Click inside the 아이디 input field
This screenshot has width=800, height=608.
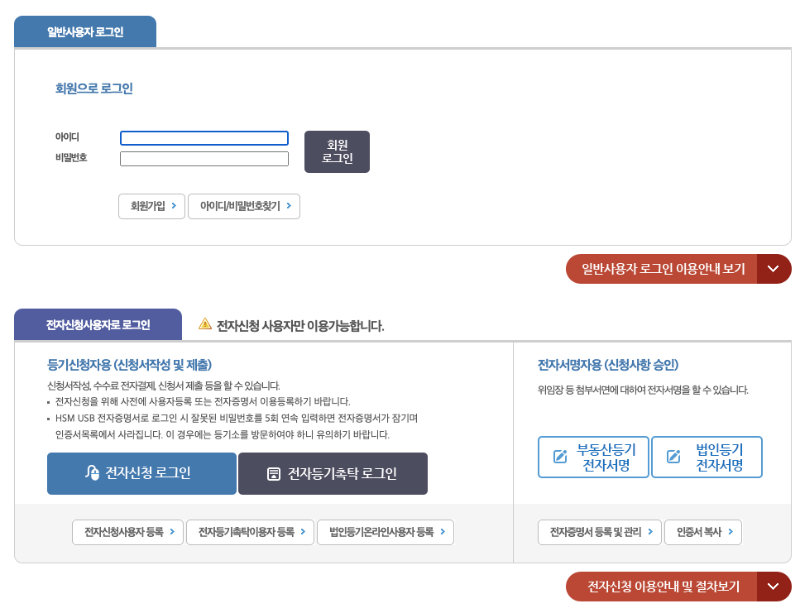coord(203,138)
